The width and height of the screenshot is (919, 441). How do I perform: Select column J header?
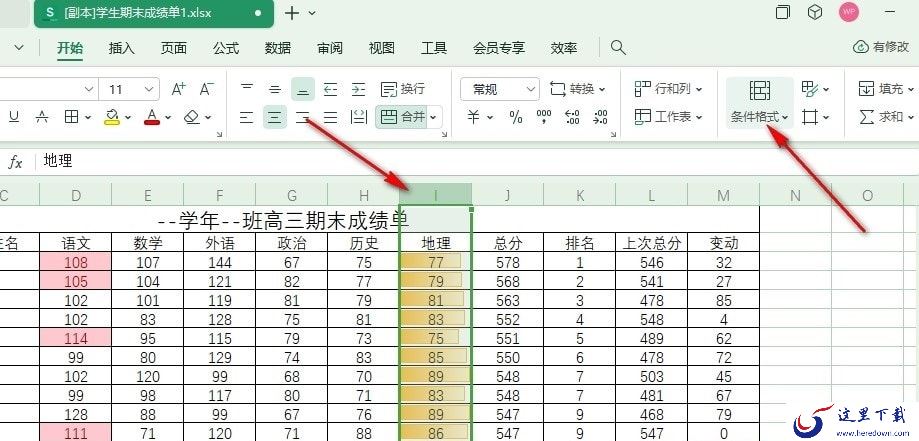[508, 195]
